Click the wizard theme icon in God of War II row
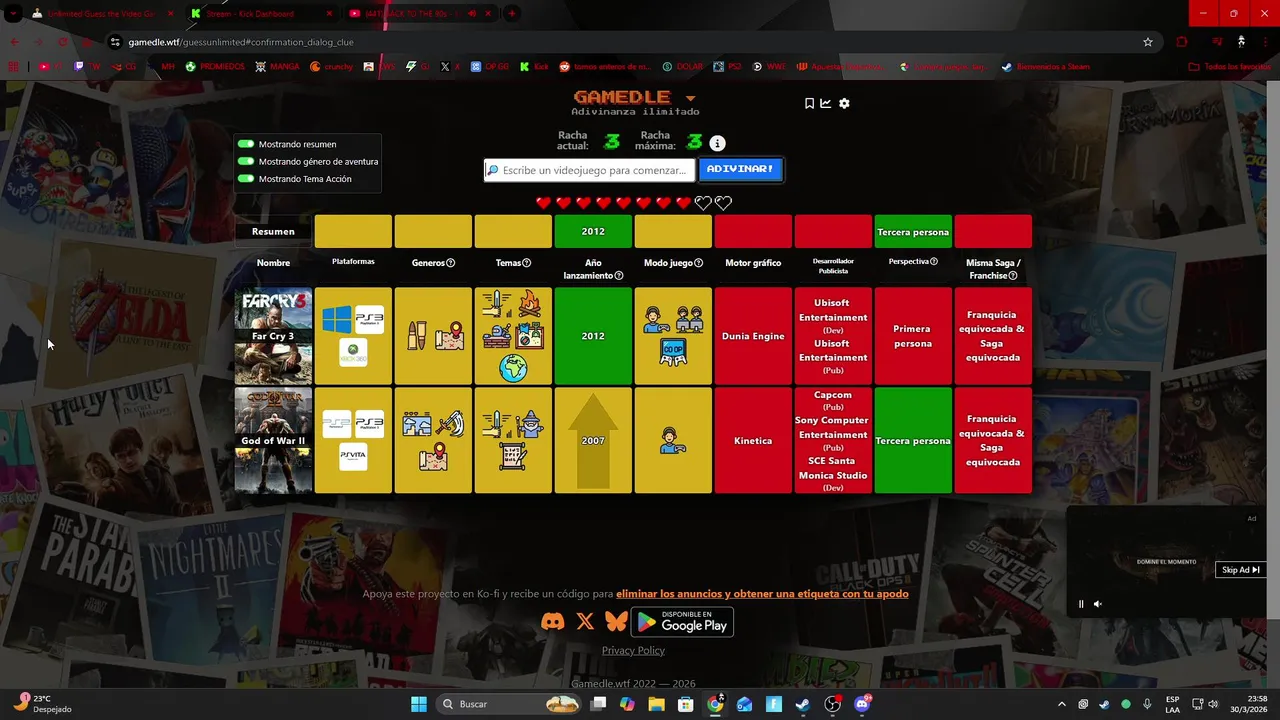This screenshot has width=1280, height=720. coord(530,424)
